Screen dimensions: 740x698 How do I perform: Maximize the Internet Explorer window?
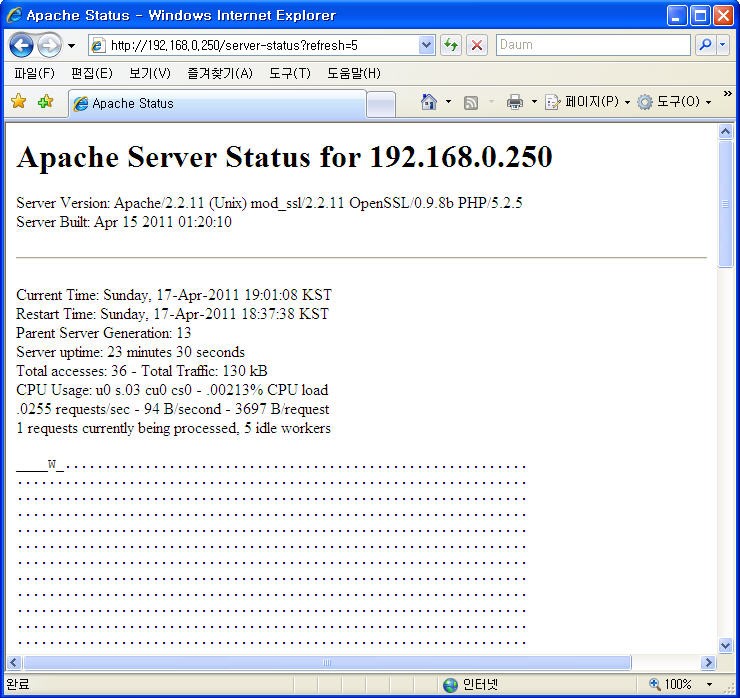pyautogui.click(x=700, y=16)
